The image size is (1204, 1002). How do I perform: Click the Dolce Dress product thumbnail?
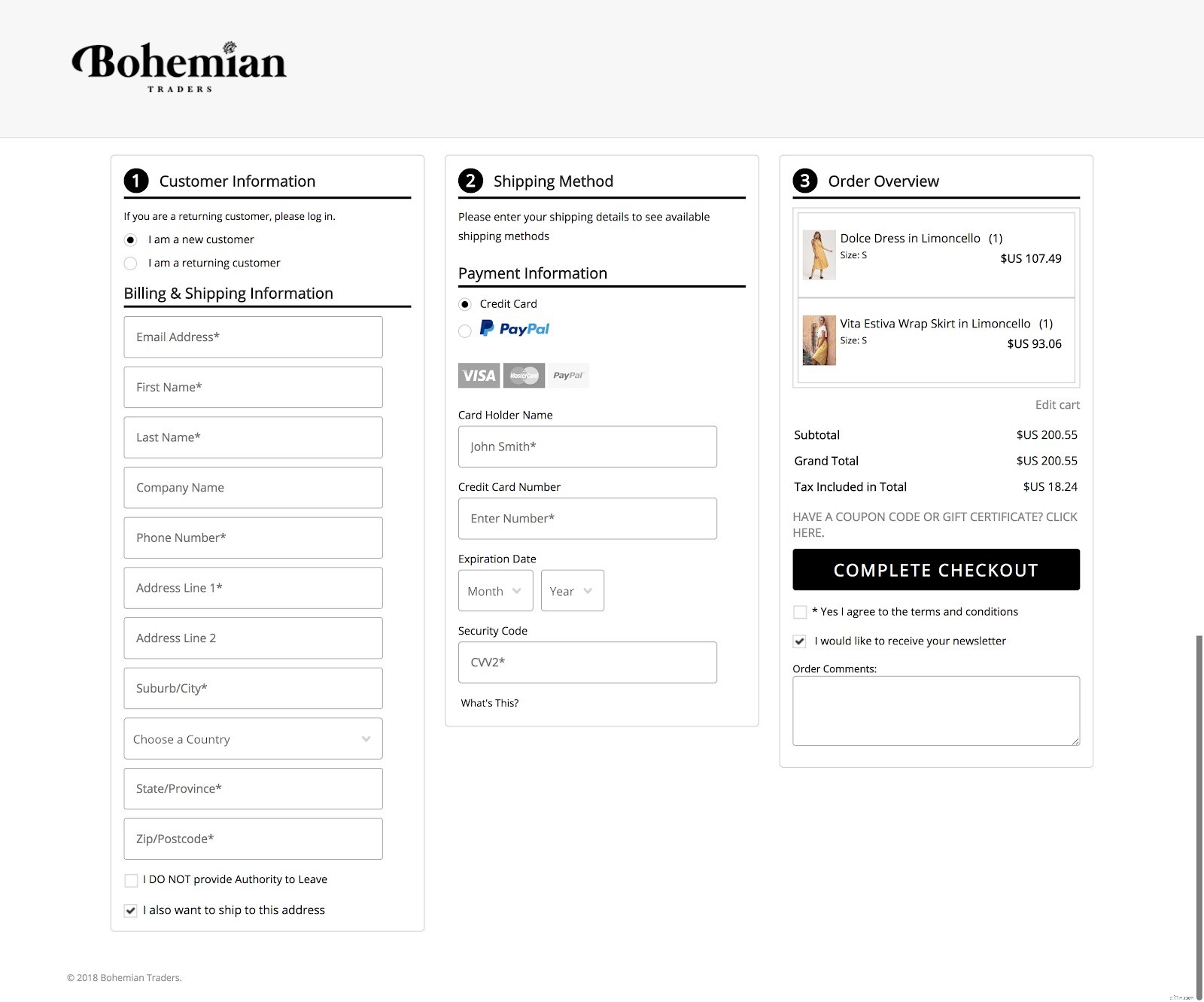[819, 254]
